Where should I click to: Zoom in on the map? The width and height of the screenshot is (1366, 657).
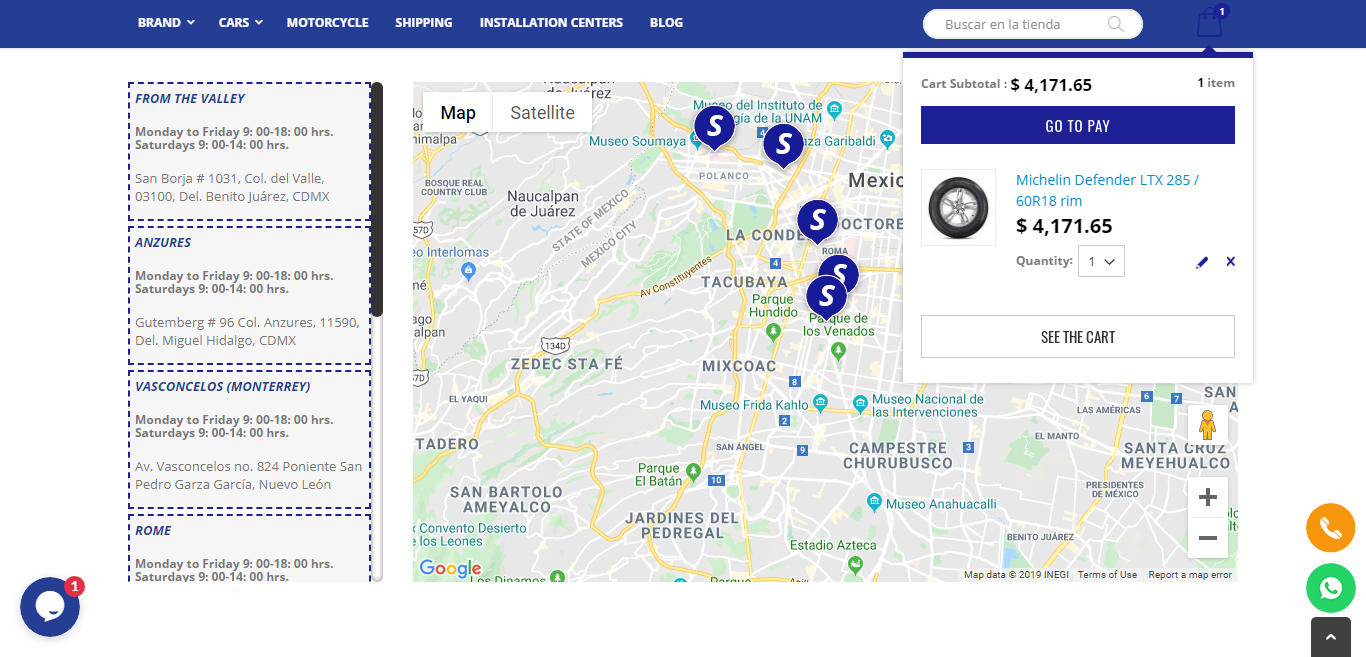[x=1207, y=497]
